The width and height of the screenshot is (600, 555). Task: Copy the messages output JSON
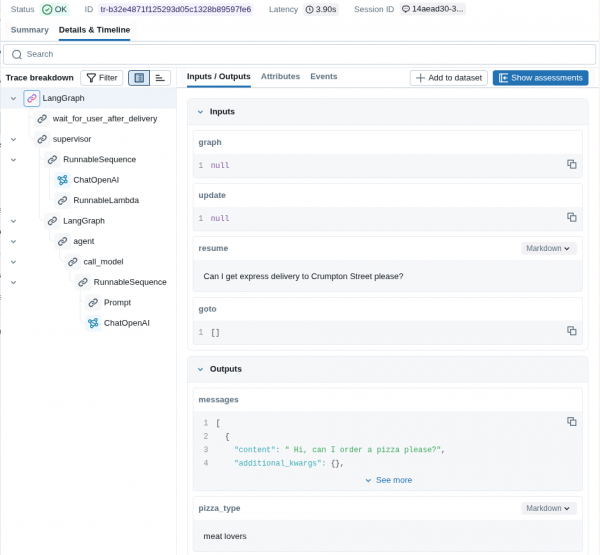tap(572, 421)
